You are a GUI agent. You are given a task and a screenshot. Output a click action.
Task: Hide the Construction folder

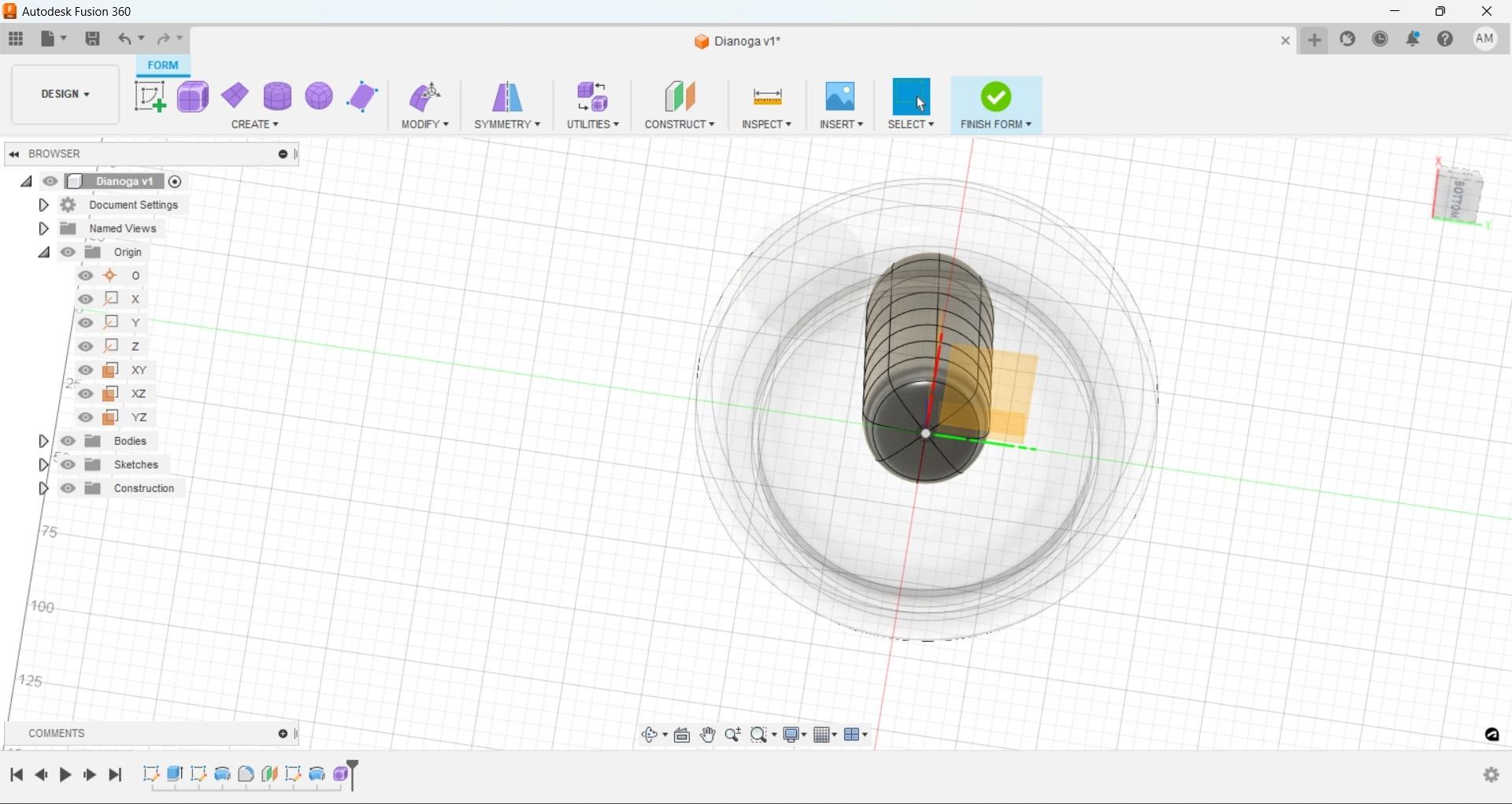68,488
